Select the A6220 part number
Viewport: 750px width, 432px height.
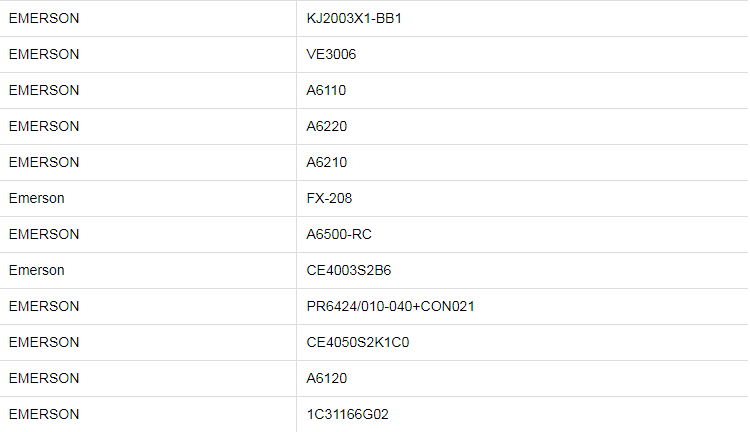[x=327, y=126]
